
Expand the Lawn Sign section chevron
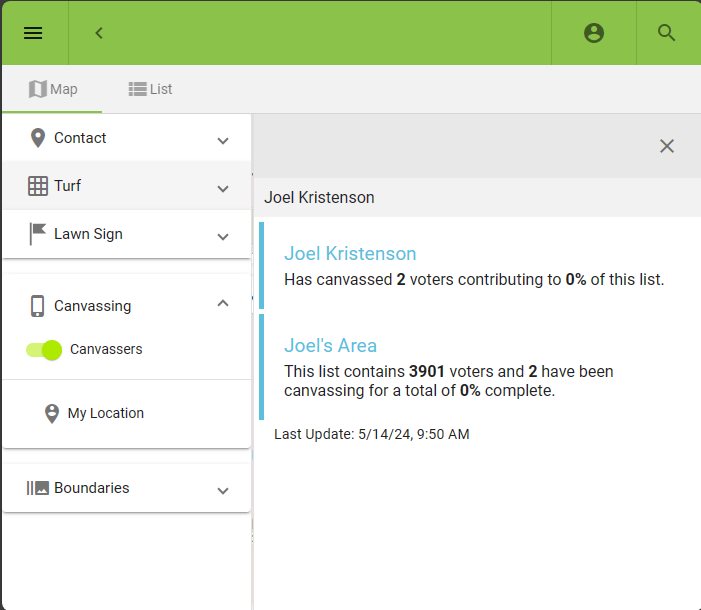(x=223, y=236)
